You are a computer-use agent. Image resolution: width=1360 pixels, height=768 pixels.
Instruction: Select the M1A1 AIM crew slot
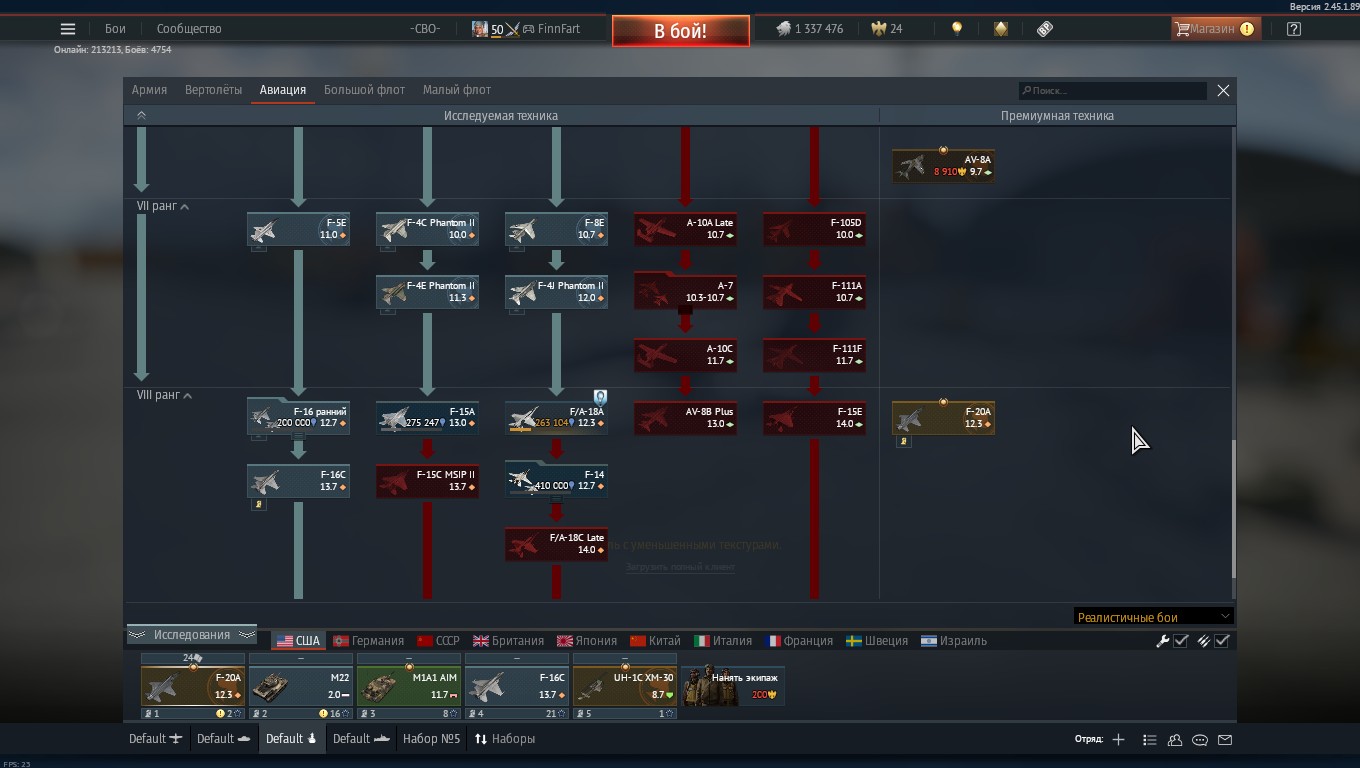(x=409, y=686)
